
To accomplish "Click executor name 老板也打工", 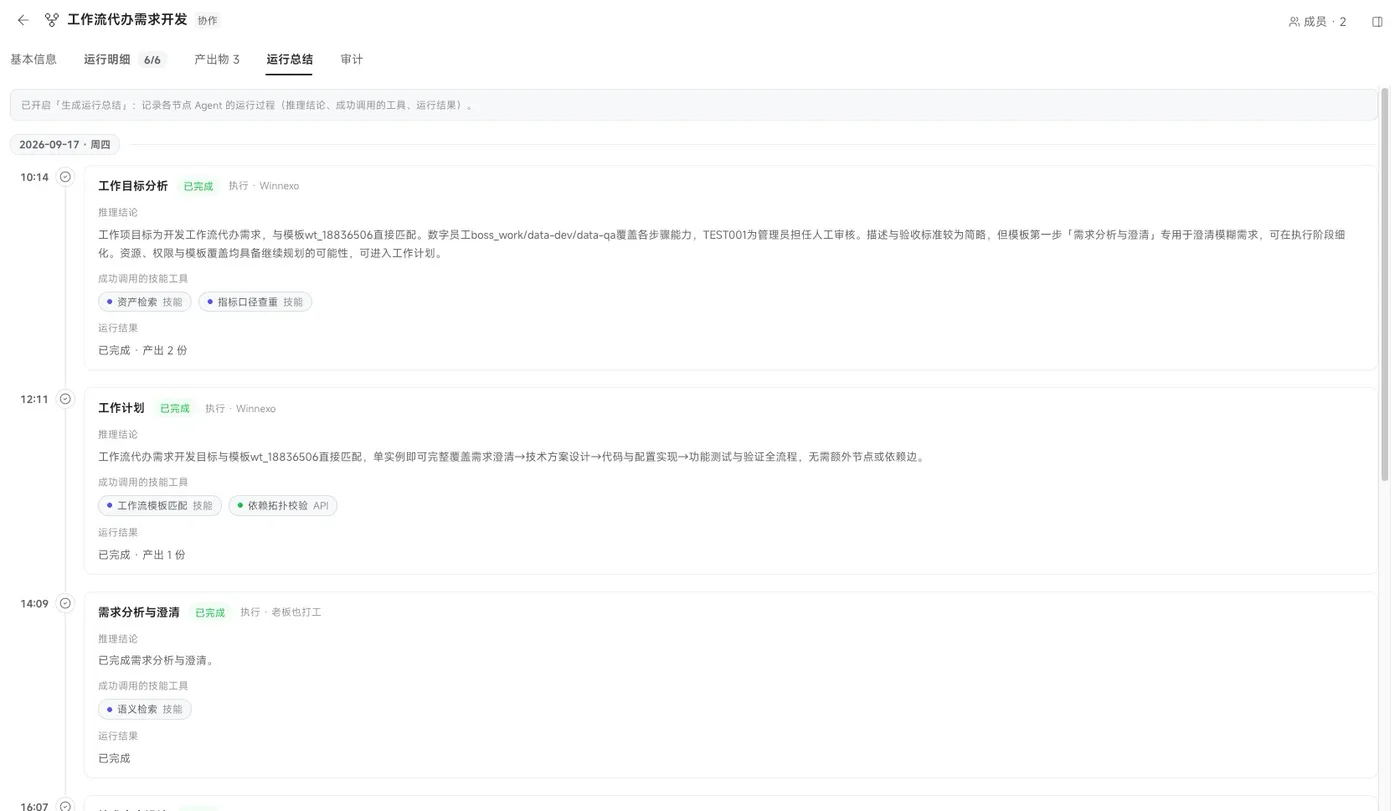I will click(x=296, y=612).
